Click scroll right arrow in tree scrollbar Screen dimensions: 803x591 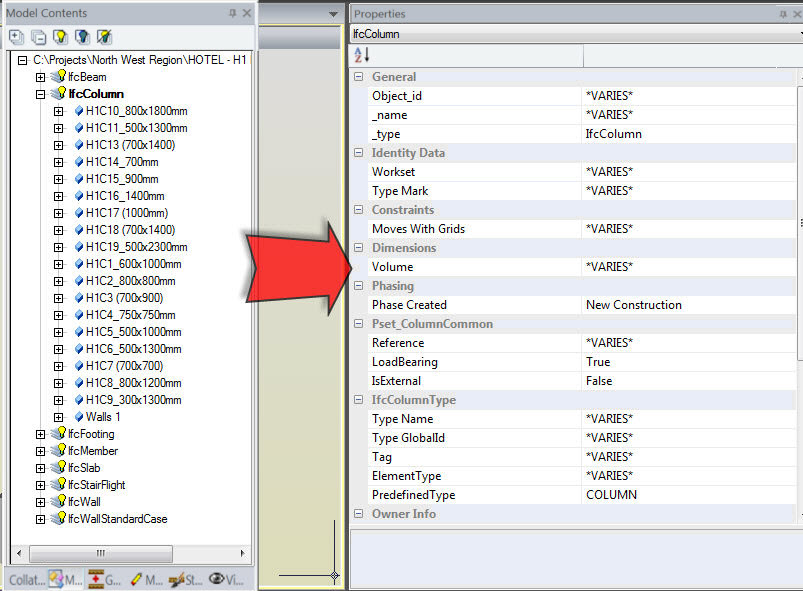tap(242, 553)
